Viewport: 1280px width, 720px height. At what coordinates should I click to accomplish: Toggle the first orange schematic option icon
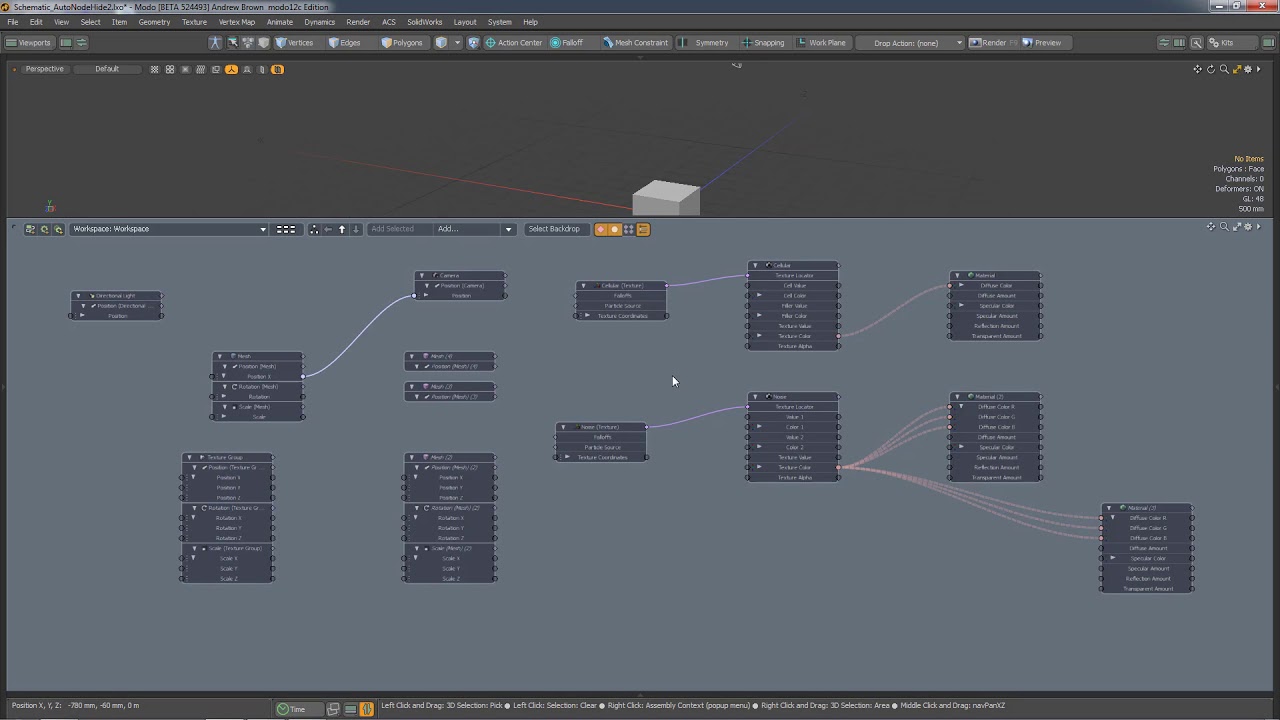601,229
